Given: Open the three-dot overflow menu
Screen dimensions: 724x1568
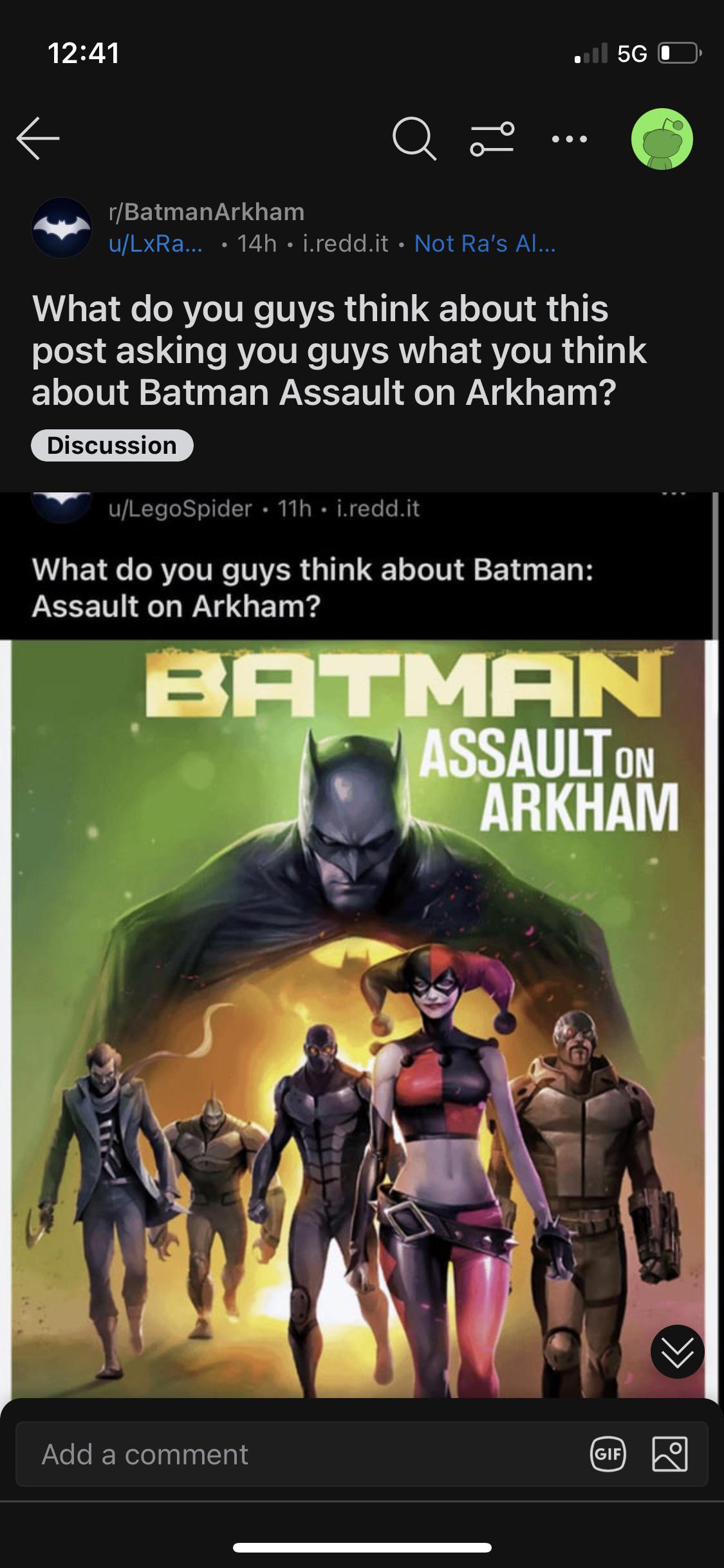Looking at the screenshot, I should [x=570, y=139].
